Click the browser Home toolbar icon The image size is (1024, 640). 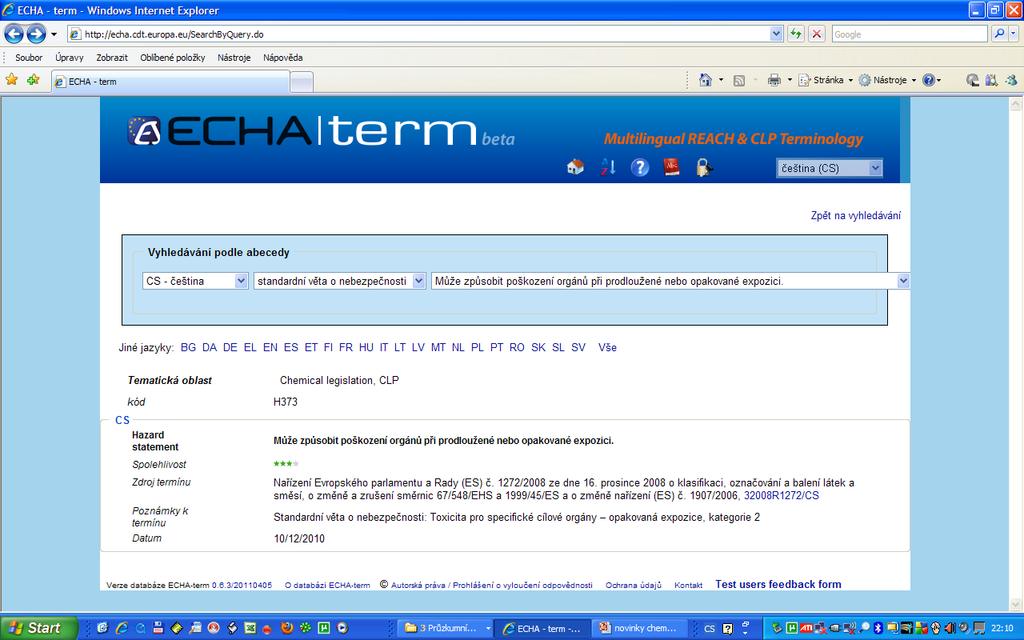705,80
